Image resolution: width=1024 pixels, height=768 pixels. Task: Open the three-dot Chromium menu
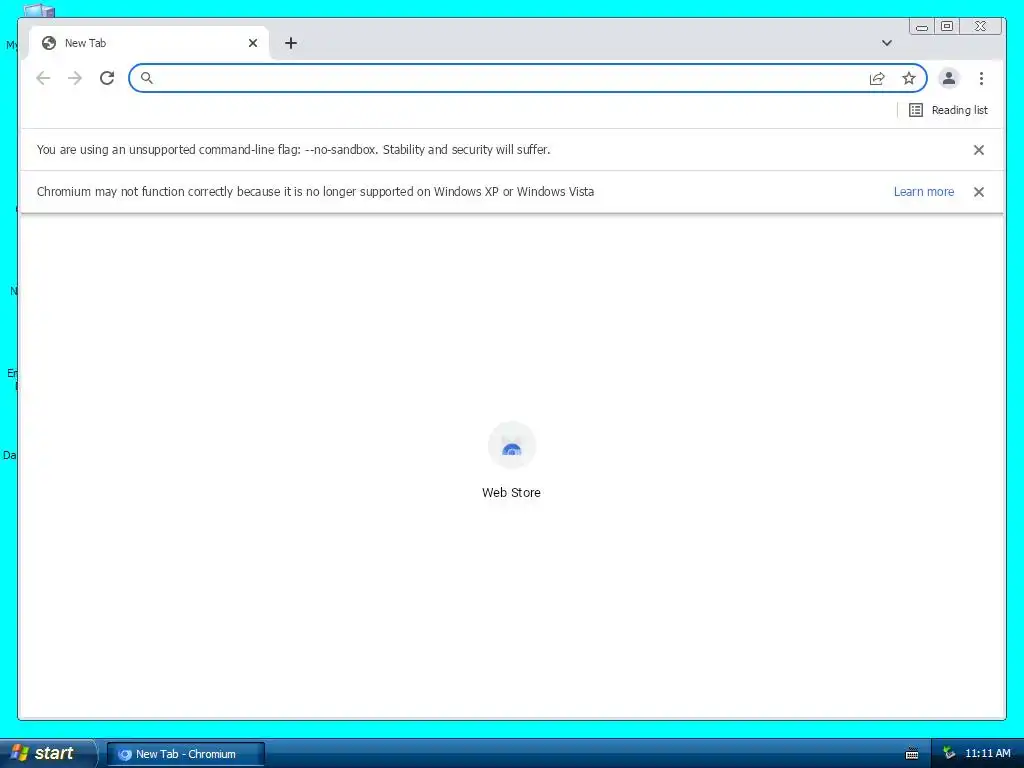pos(981,78)
